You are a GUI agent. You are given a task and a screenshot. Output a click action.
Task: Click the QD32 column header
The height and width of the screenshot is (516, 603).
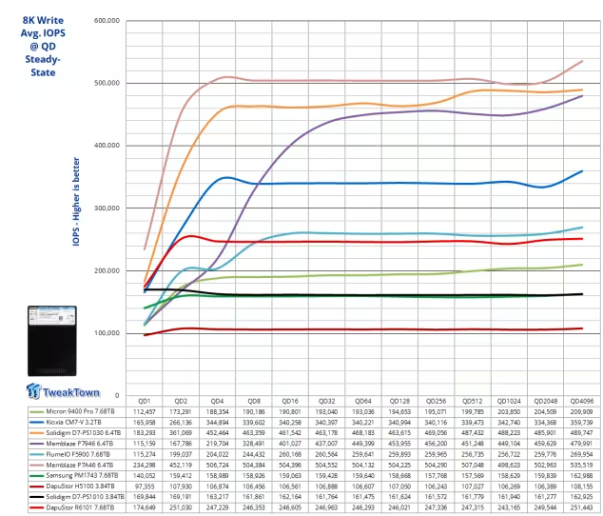[326, 401]
